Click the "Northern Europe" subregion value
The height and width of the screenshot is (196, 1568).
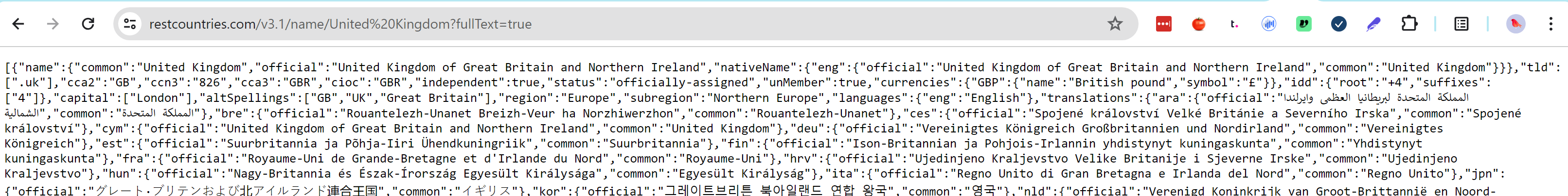[x=766, y=98]
